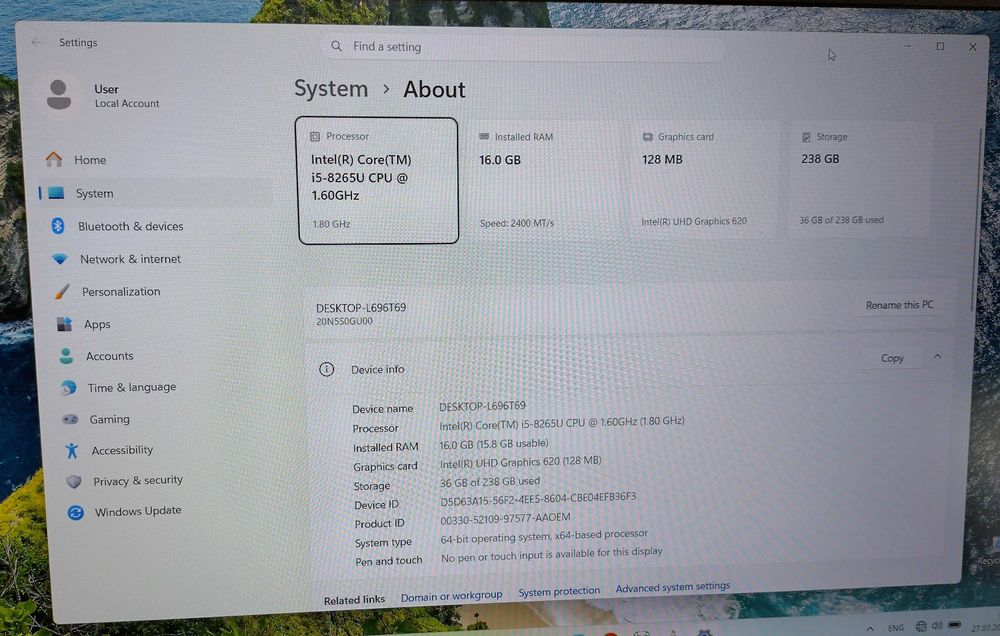The height and width of the screenshot is (636, 1000).
Task: Click the taskbar battery icon
Action: (955, 625)
